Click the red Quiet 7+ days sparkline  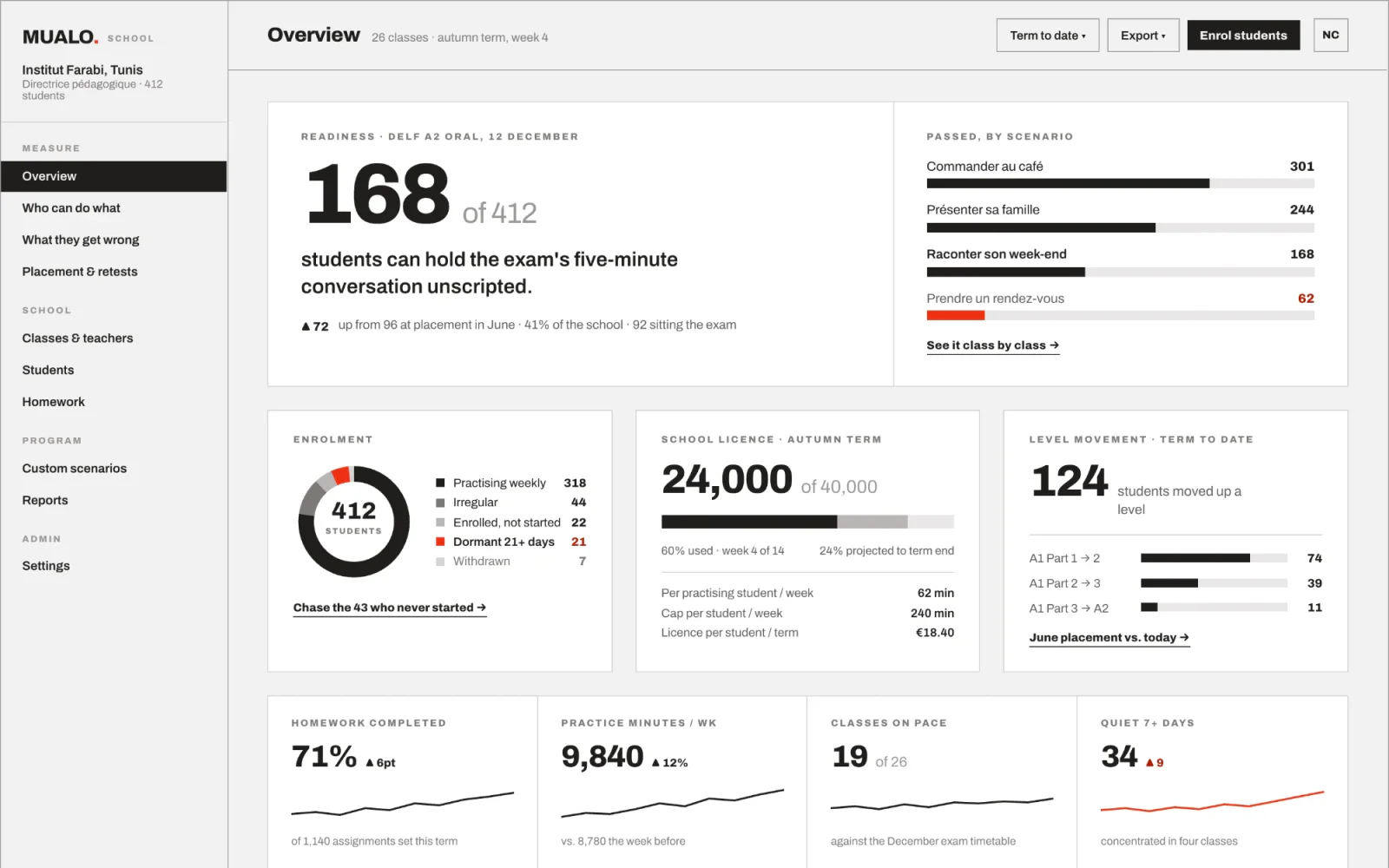click(1212, 801)
